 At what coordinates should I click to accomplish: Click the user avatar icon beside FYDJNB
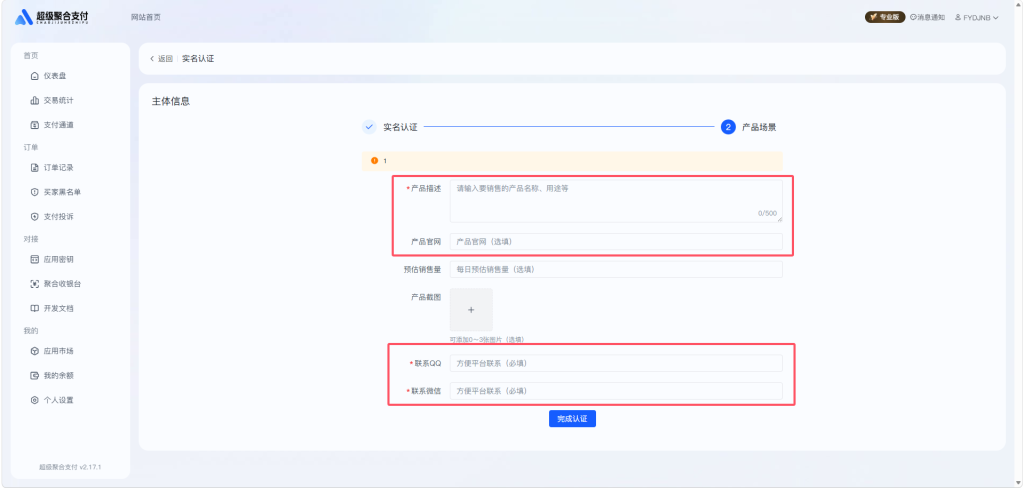pyautogui.click(x=958, y=18)
